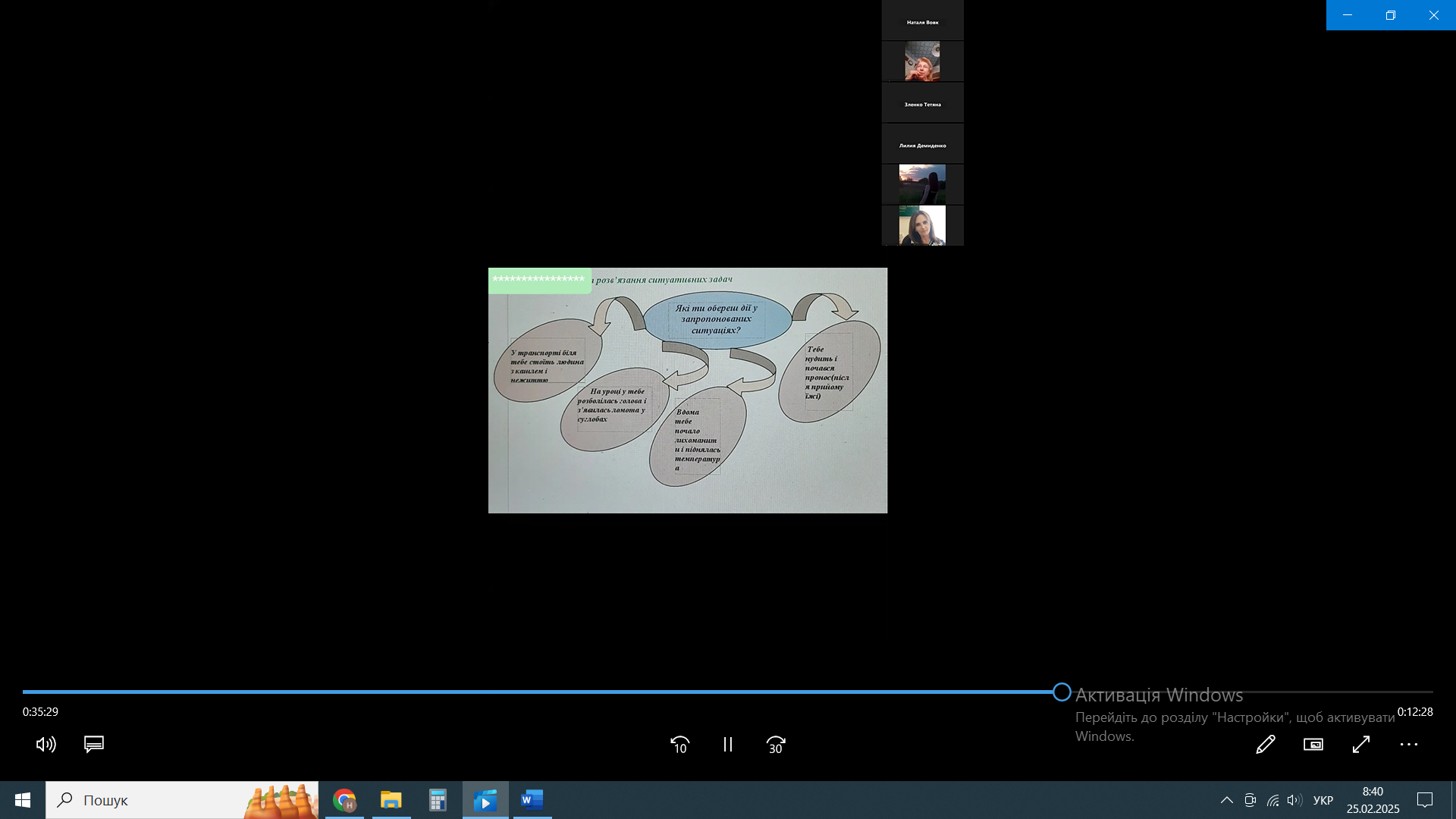
Task: Expand hidden system tray icons
Action: (1226, 800)
